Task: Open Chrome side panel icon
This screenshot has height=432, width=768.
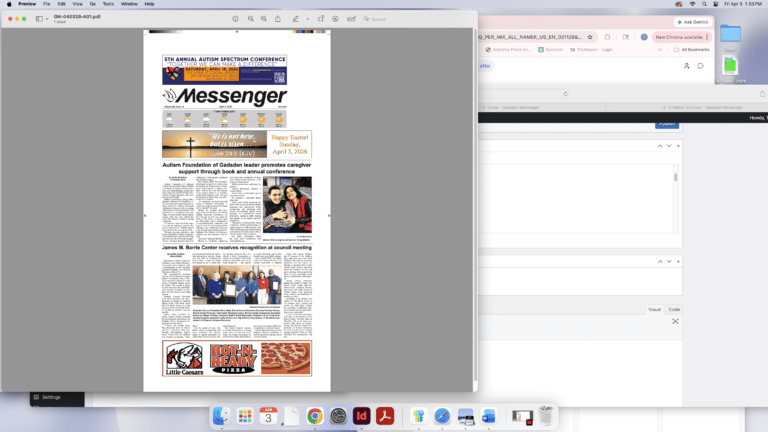Action: click(625, 37)
